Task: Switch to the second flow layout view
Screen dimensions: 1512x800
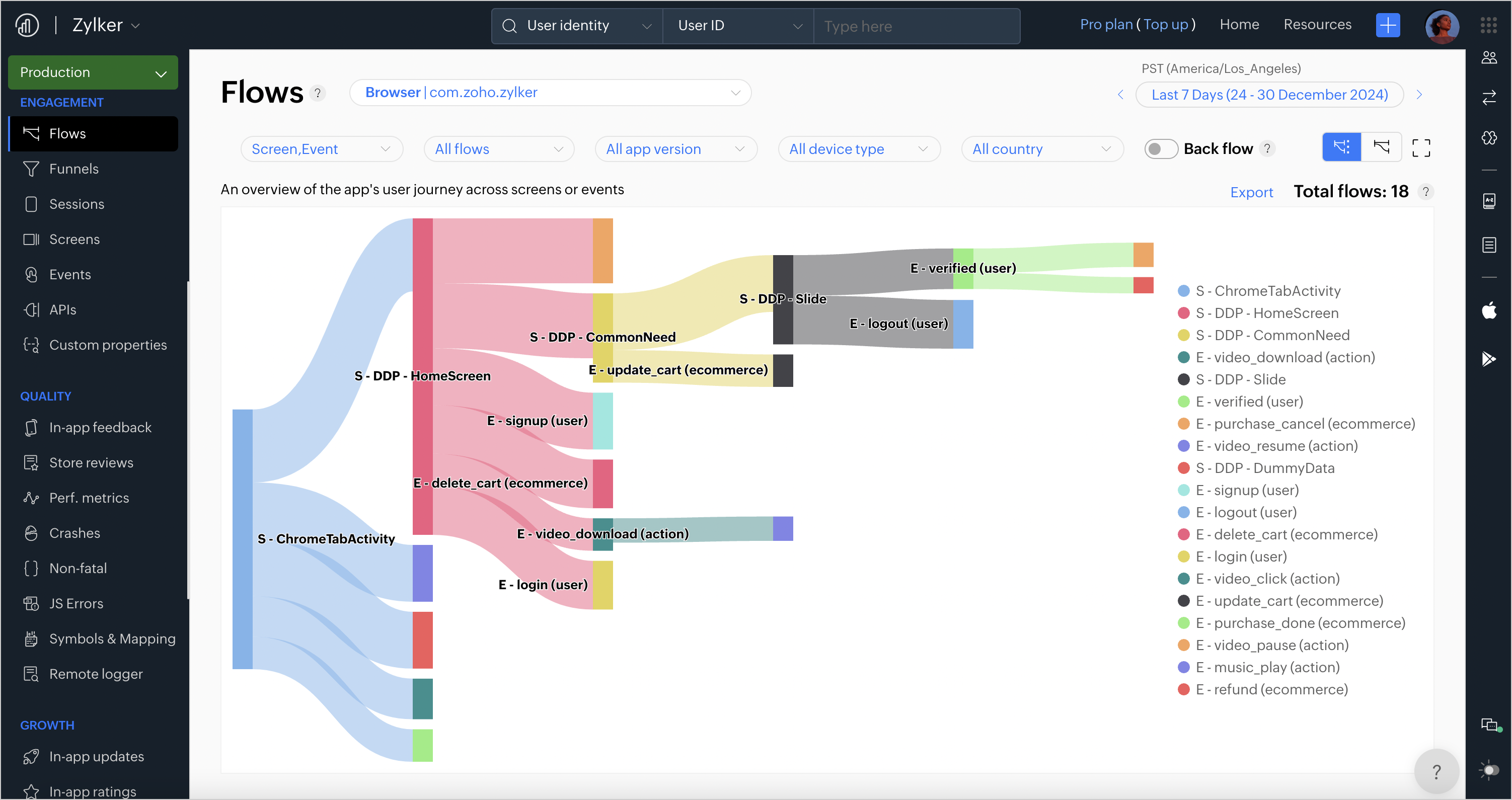Action: 1381,147
